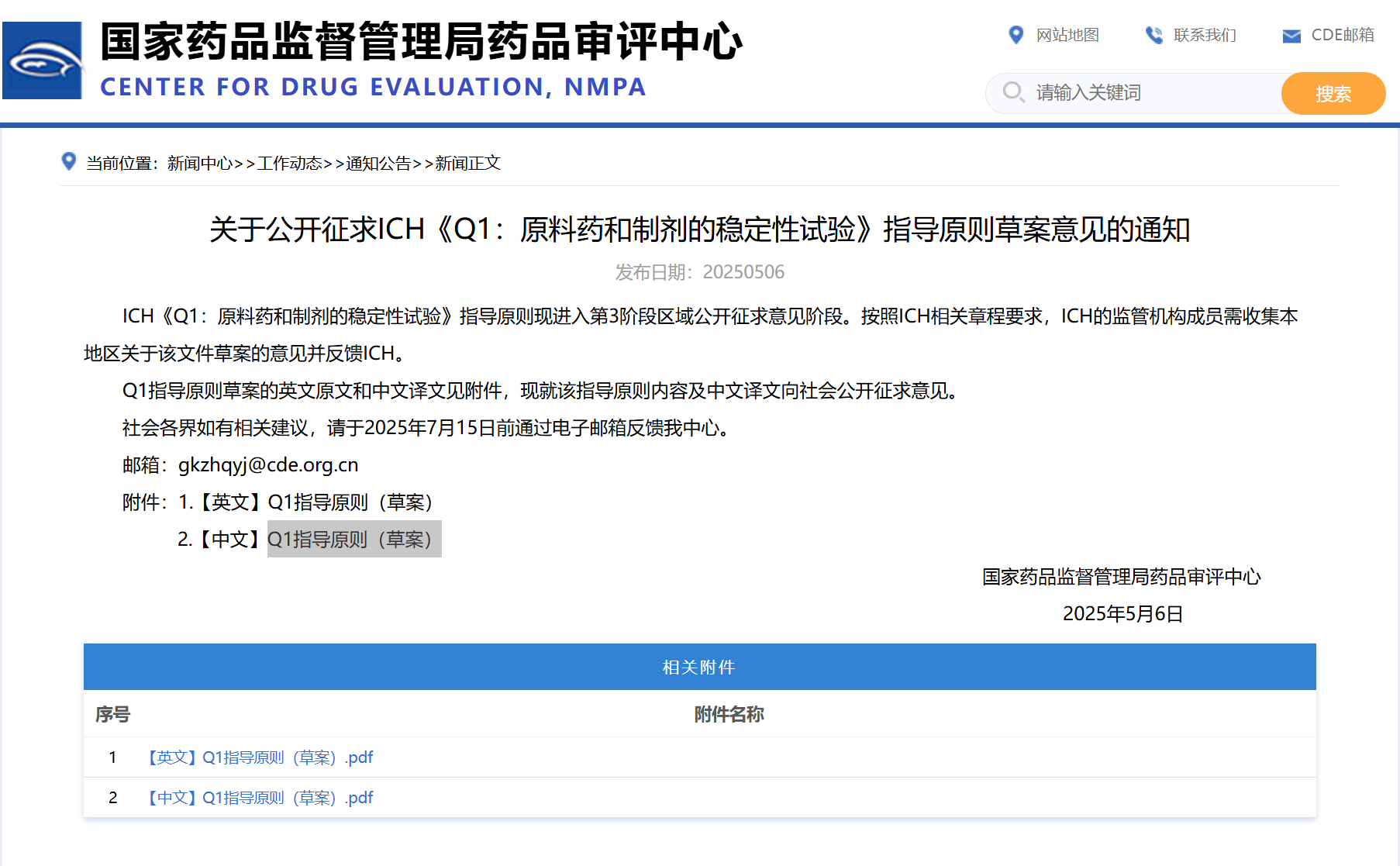Open the 网站地图 link
1400x866 pixels.
click(x=1067, y=35)
